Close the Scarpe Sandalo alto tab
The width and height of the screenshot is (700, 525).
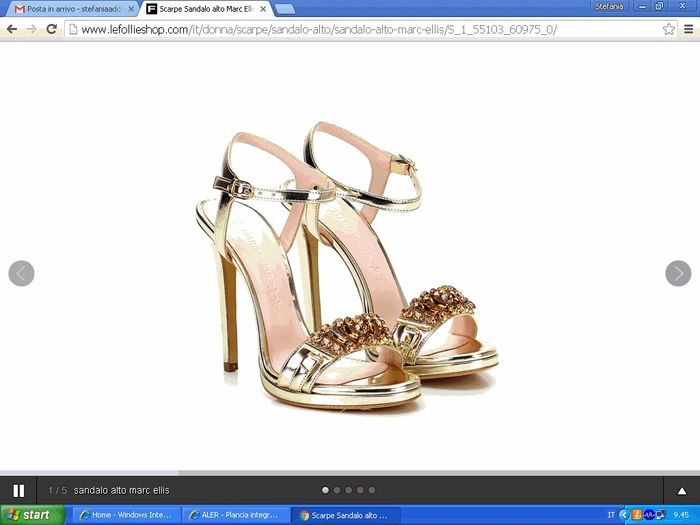[265, 8]
